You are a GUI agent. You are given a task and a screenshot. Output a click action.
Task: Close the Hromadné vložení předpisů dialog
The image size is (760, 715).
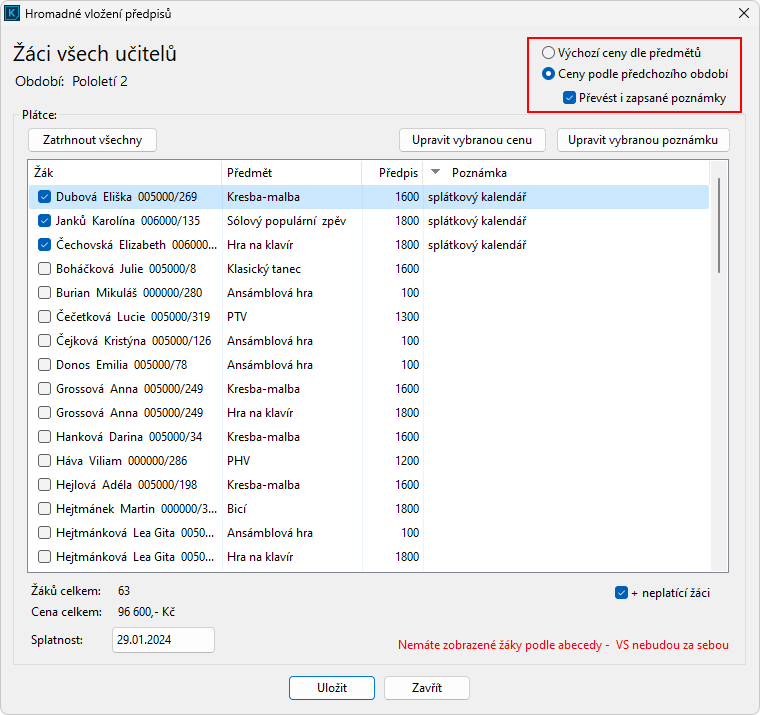743,14
